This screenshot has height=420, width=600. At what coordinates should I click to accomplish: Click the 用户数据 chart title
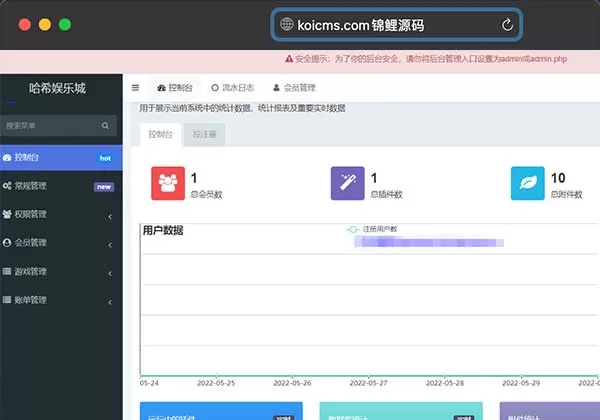click(163, 230)
